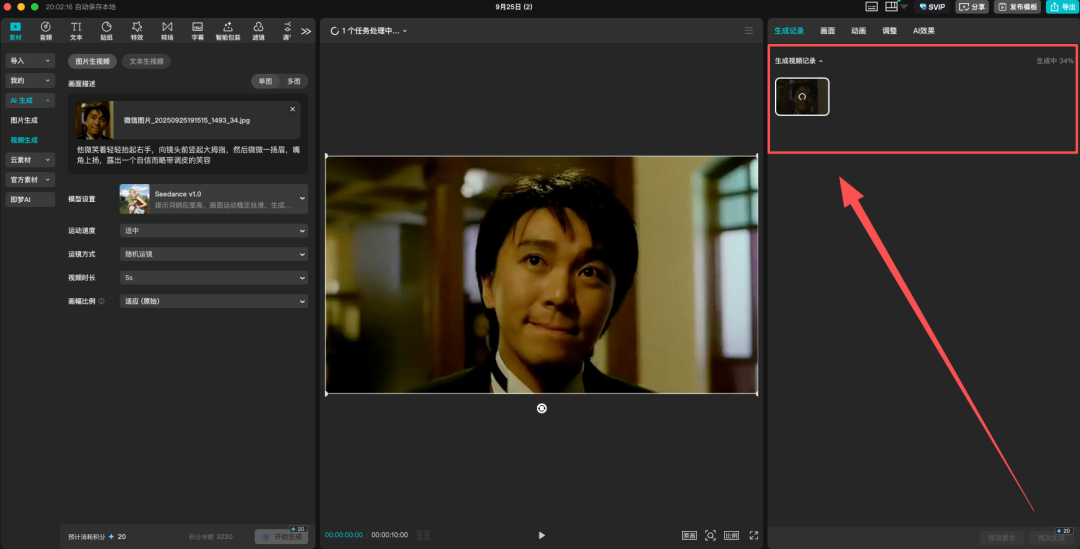Open the 特效 (Effects) panel
Screen dimensions: 1080x549
tap(136, 30)
